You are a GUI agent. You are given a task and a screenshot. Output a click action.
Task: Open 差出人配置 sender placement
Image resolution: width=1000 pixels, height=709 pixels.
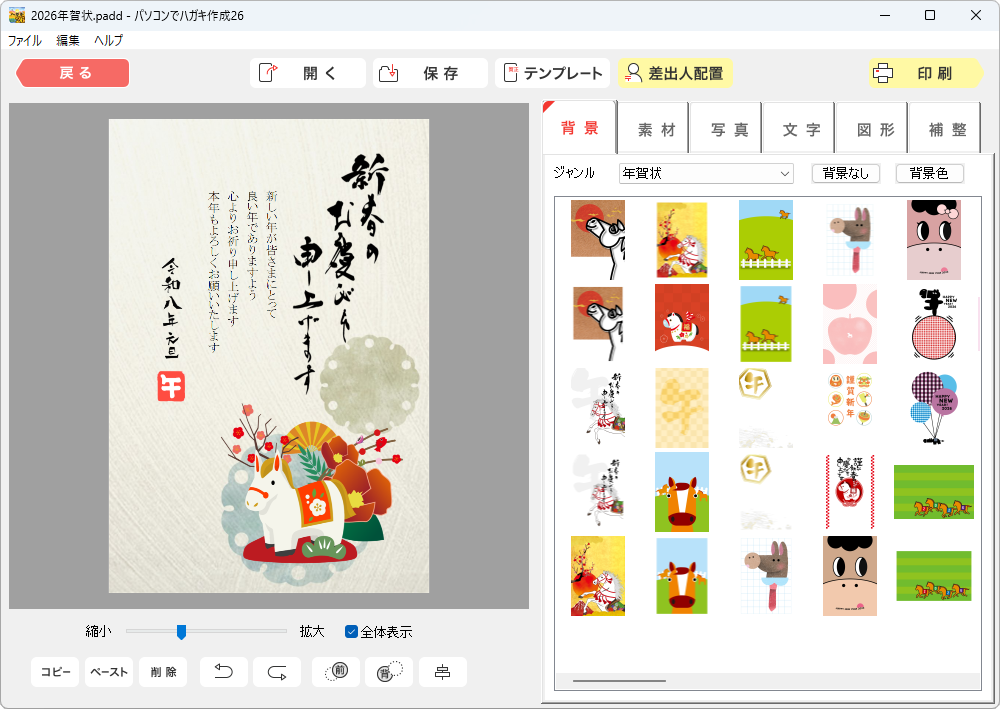[x=675, y=73]
